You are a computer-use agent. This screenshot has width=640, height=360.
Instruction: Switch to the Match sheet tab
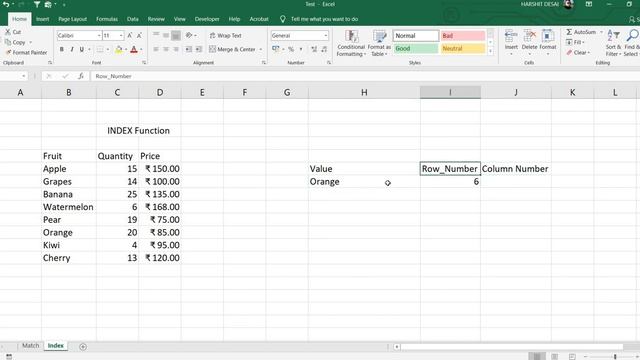[31, 346]
